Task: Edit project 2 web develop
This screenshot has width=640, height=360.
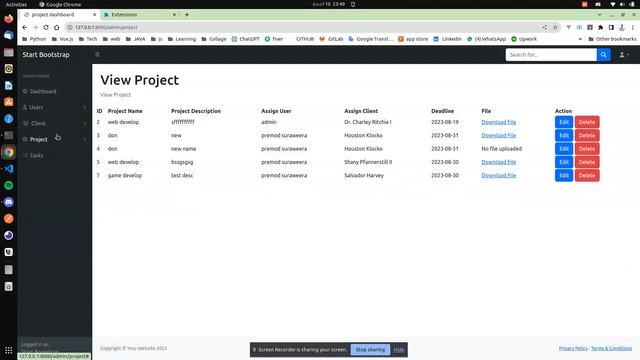Action: pos(564,122)
